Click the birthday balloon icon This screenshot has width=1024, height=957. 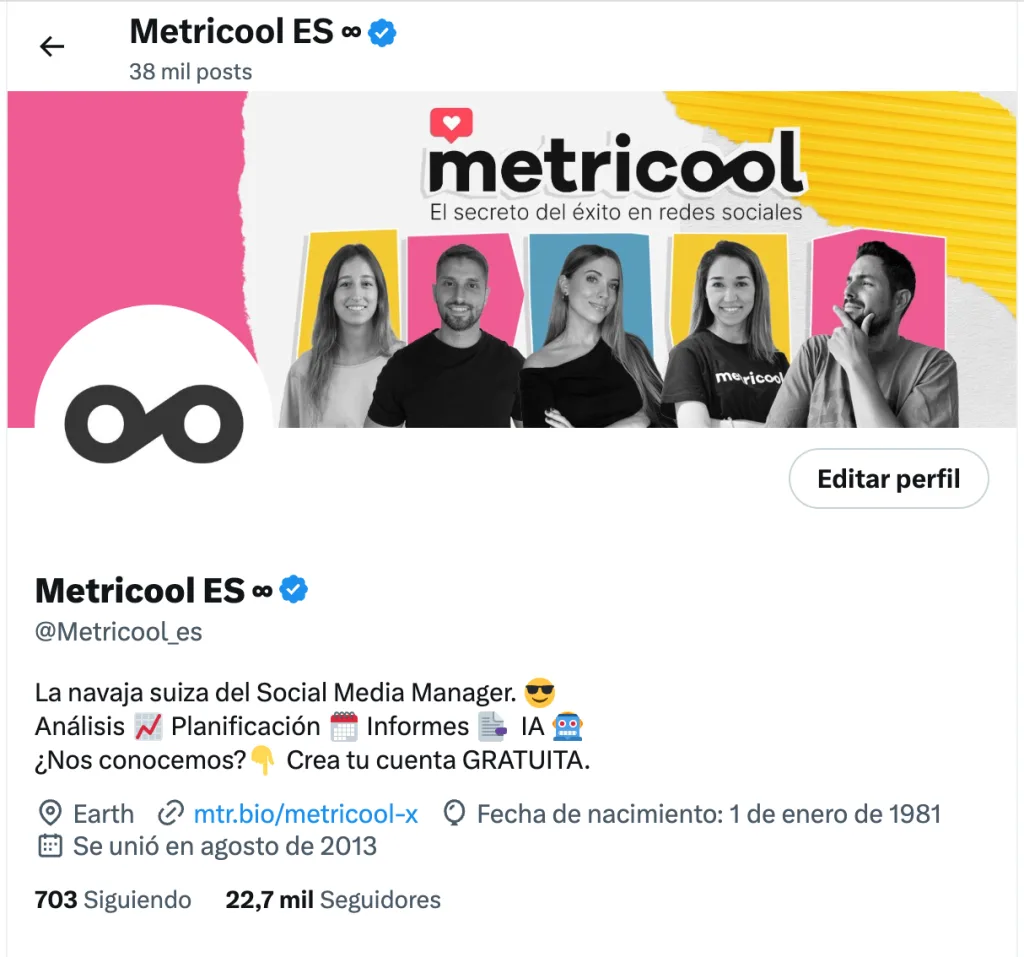tap(454, 814)
